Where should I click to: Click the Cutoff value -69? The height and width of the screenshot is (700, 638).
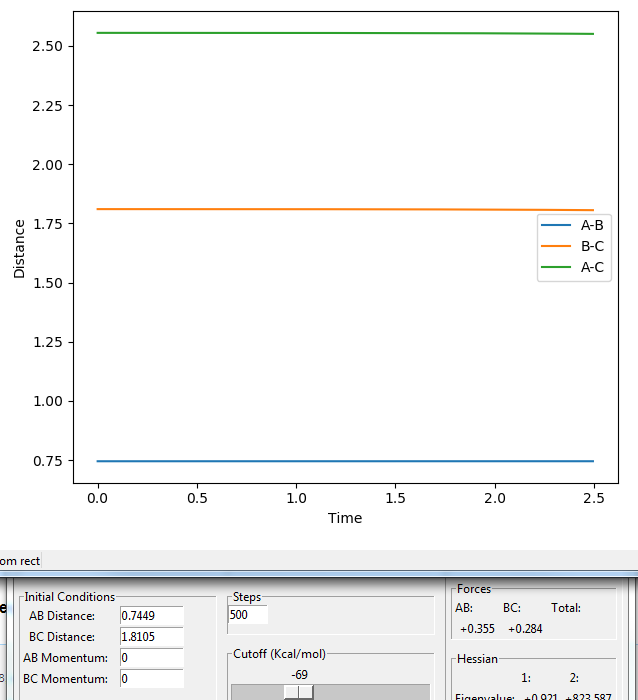click(299, 675)
